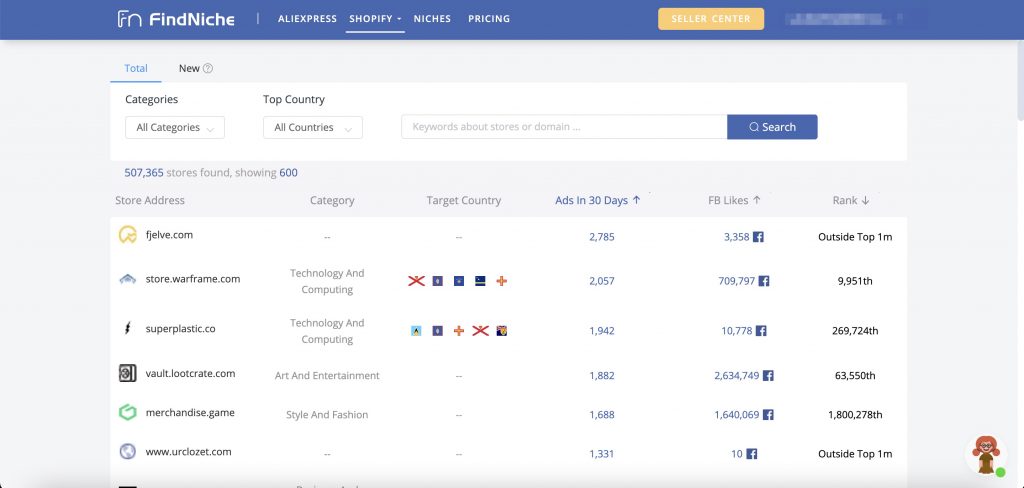This screenshot has width=1024, height=488.
Task: Open vault.lootcrate.com store link
Action: (190, 374)
